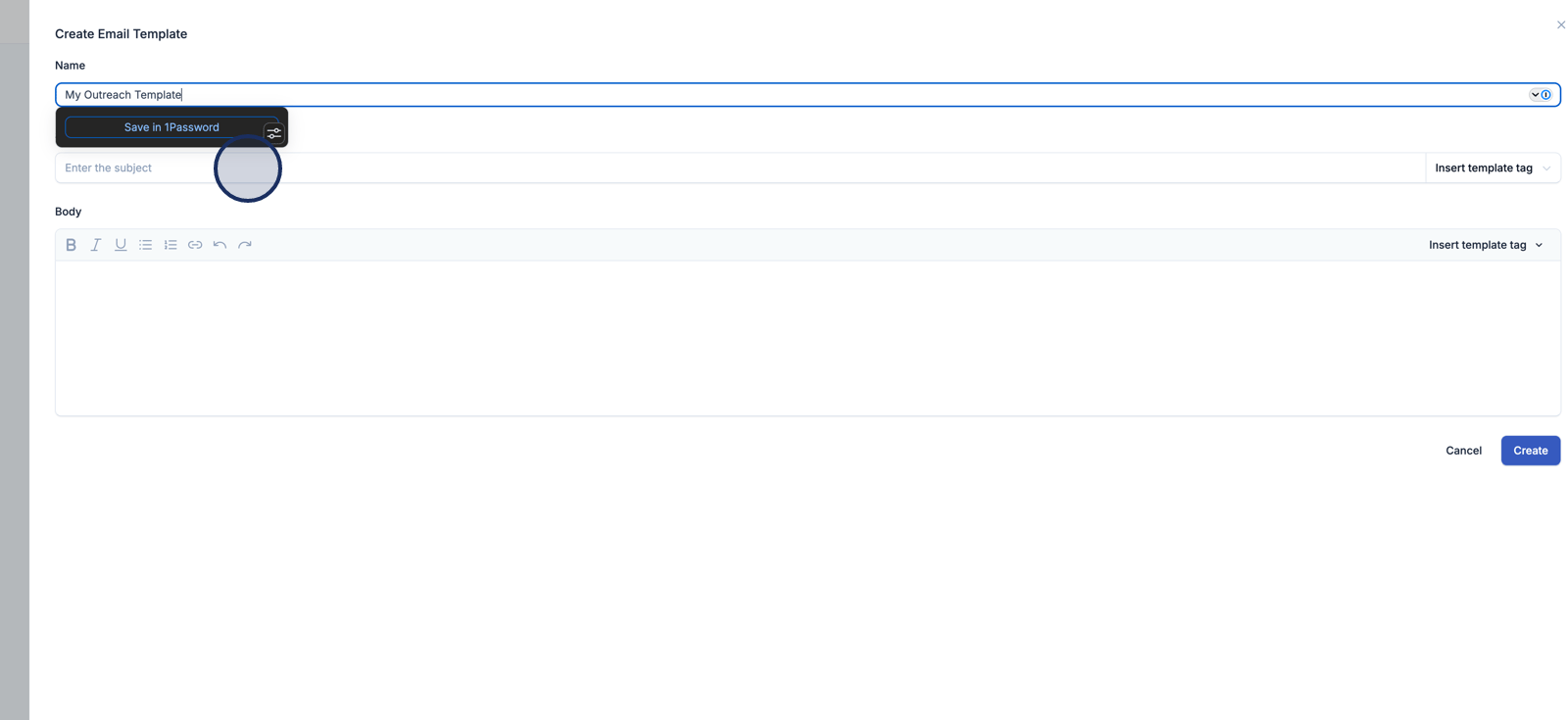This screenshot has width=1568, height=720.
Task: Open 1Password settings options icon
Action: (x=274, y=132)
